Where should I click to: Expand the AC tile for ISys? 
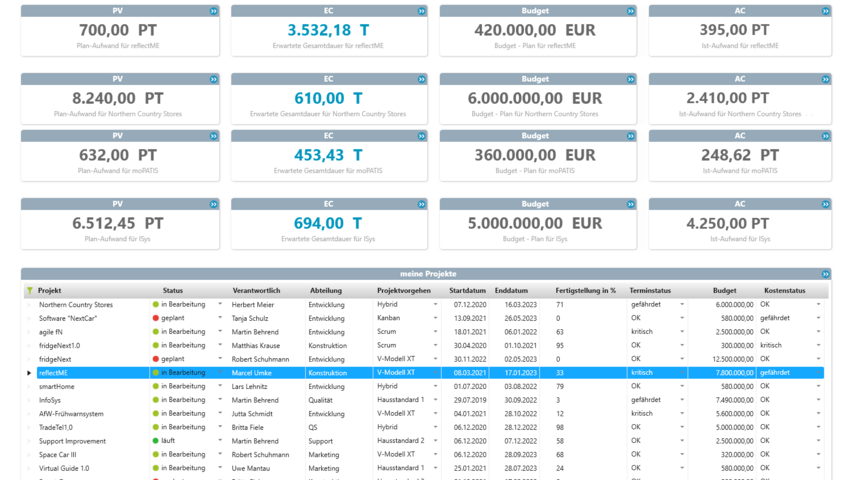pos(825,204)
